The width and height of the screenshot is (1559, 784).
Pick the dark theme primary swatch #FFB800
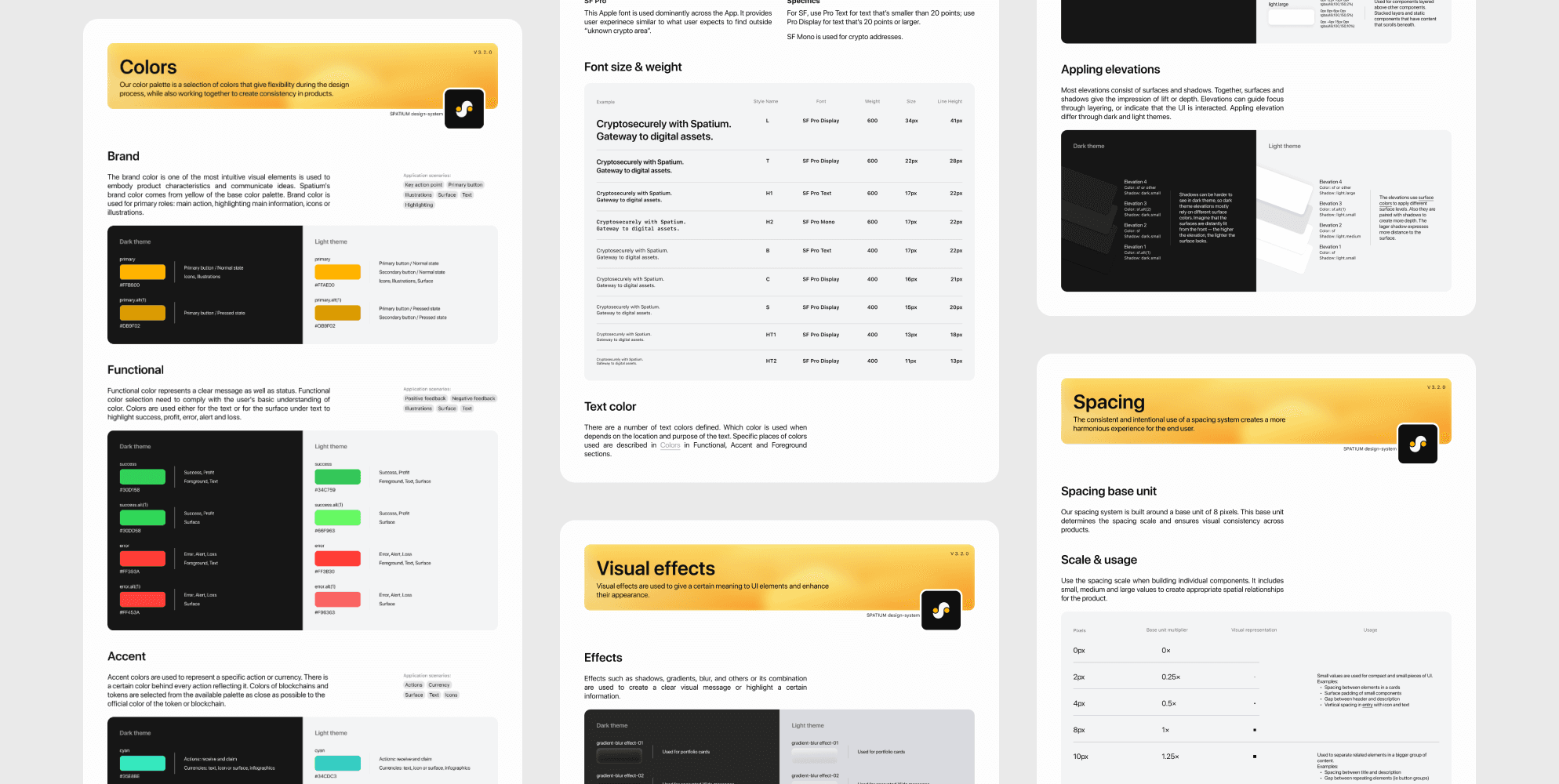pos(143,272)
